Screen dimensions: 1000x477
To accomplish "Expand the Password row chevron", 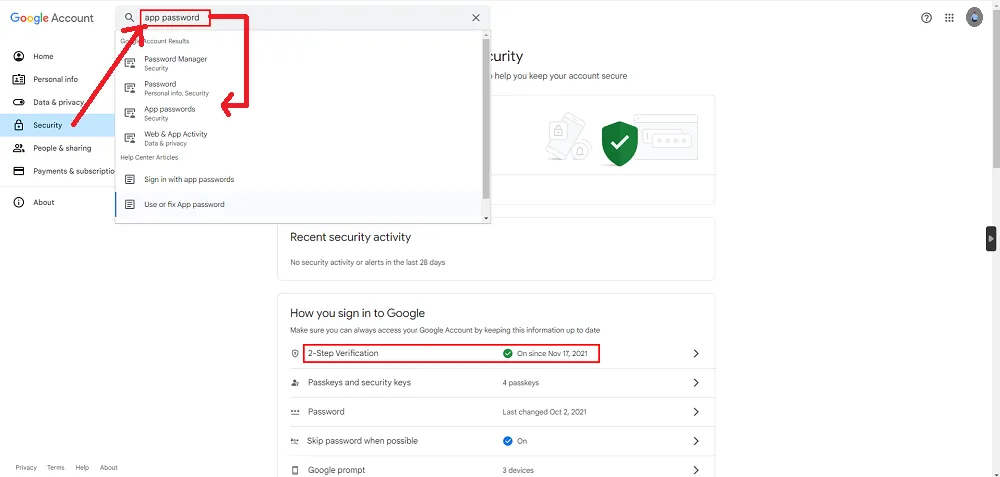I will click(x=696, y=412).
